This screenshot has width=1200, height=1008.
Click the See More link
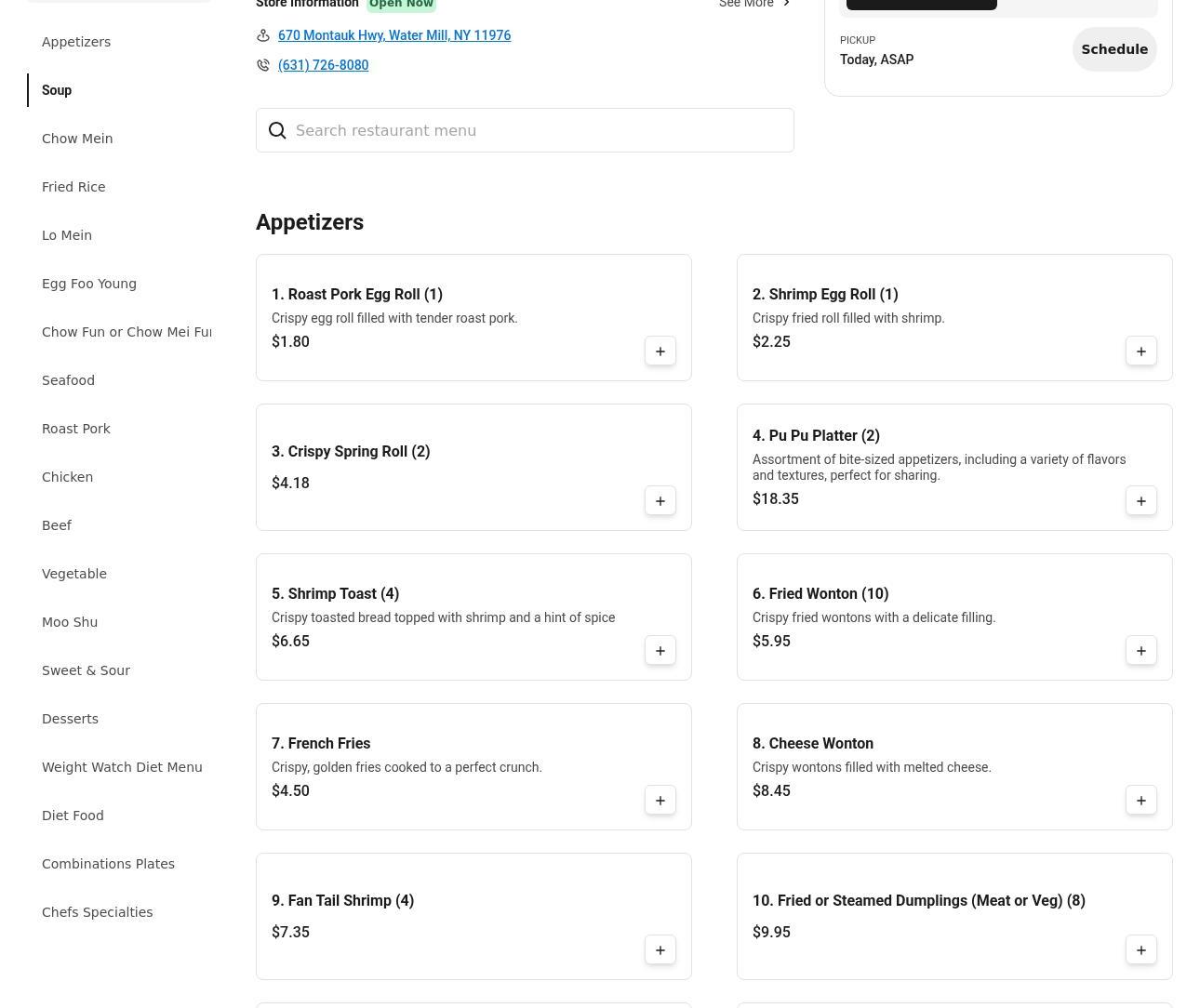point(746,4)
